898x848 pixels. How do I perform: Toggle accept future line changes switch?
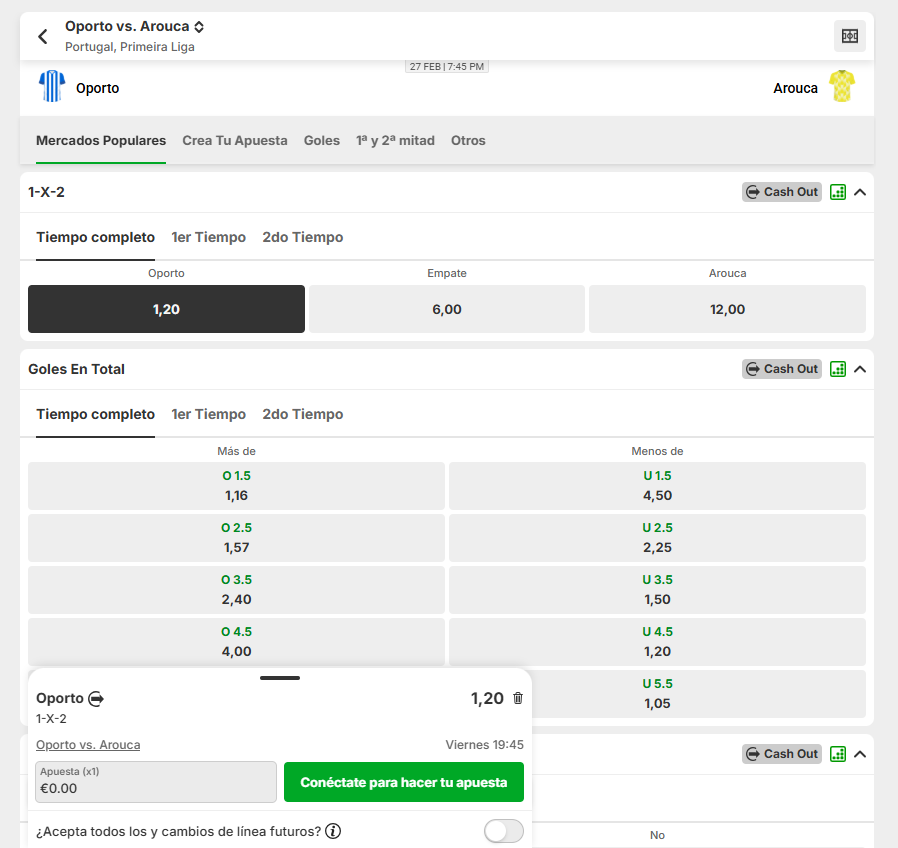pos(503,831)
